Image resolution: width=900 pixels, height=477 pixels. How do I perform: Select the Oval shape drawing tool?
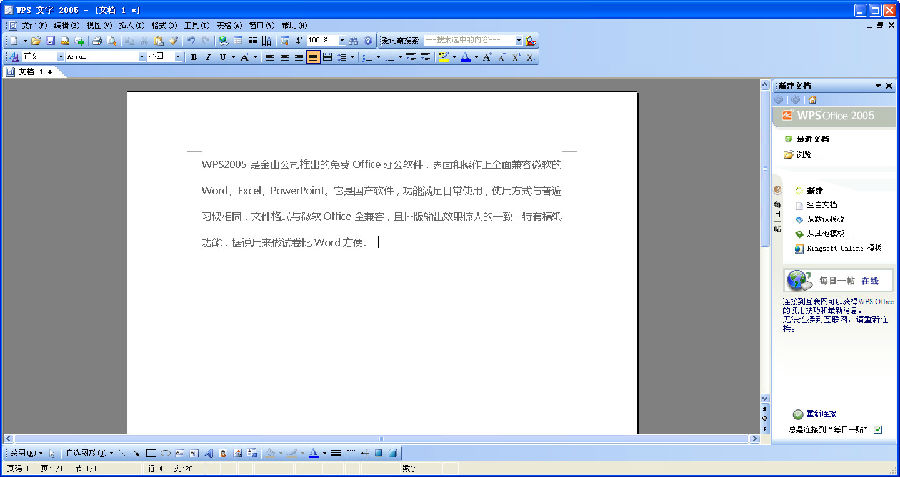click(166, 453)
